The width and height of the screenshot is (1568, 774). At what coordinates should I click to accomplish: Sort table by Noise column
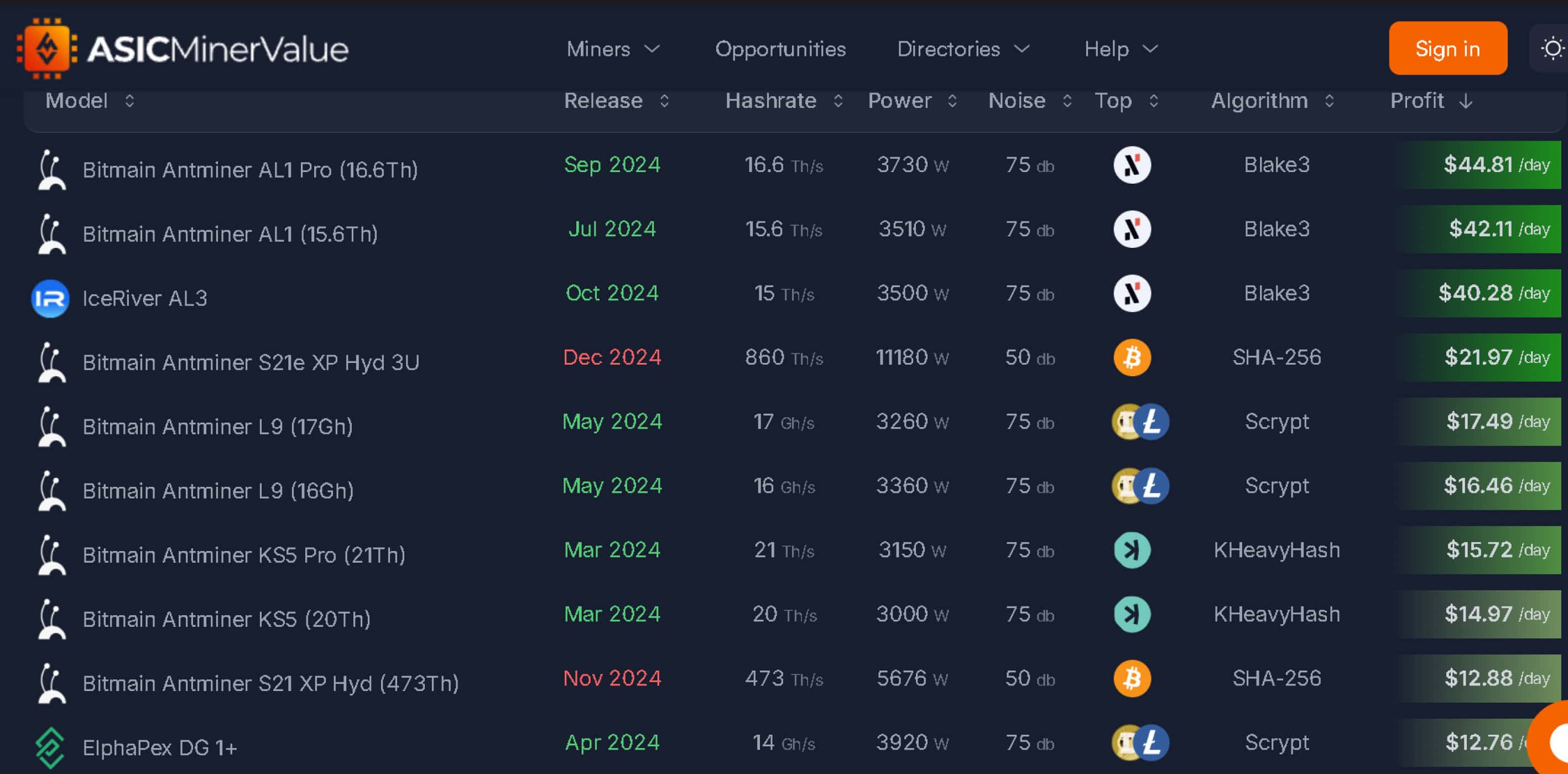(x=1030, y=101)
